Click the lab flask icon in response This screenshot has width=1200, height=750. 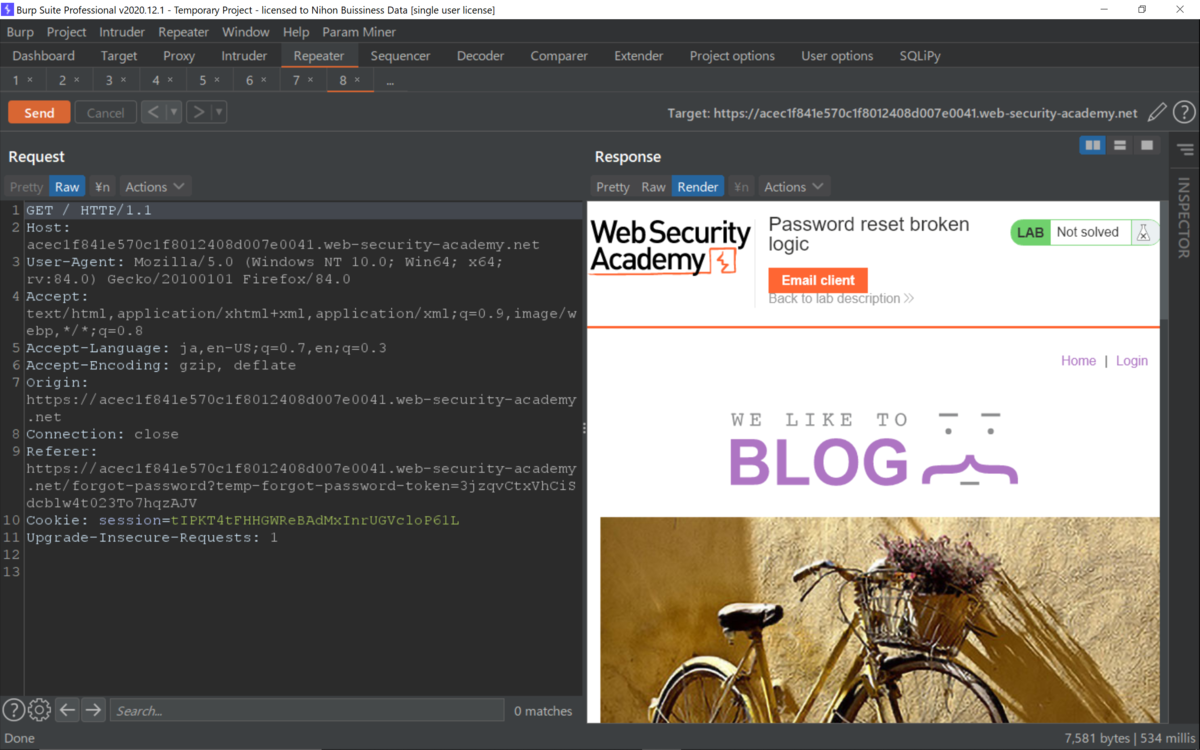pos(1143,232)
